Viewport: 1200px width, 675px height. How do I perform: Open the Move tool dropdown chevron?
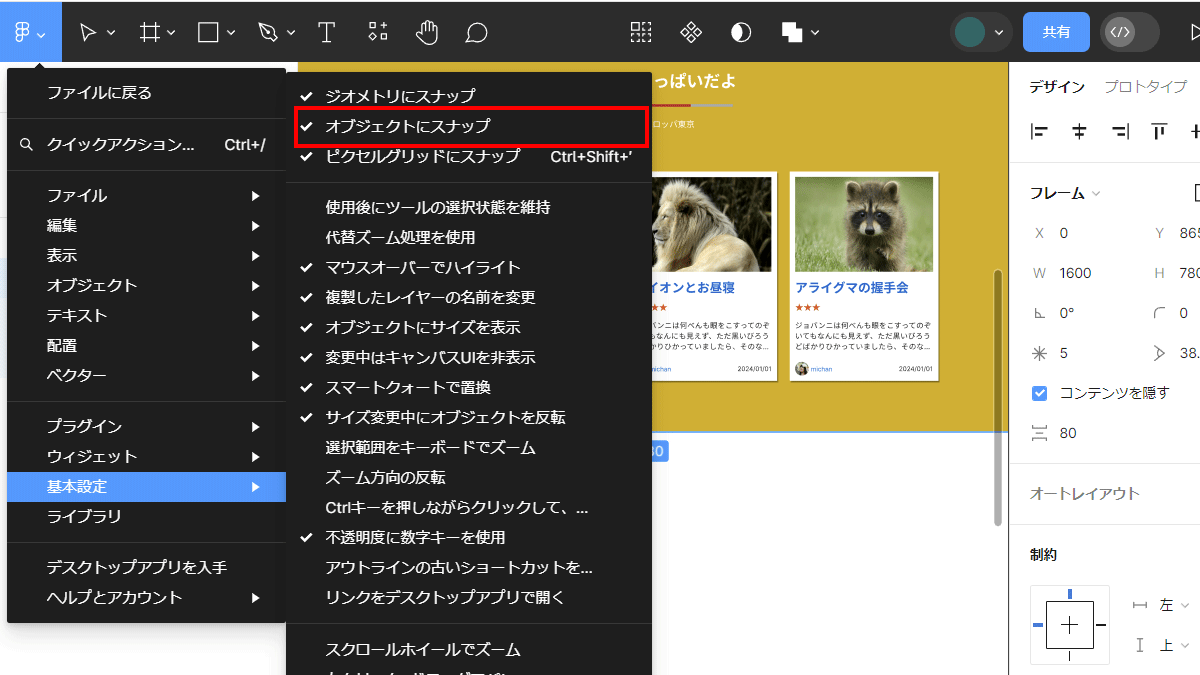coord(111,33)
